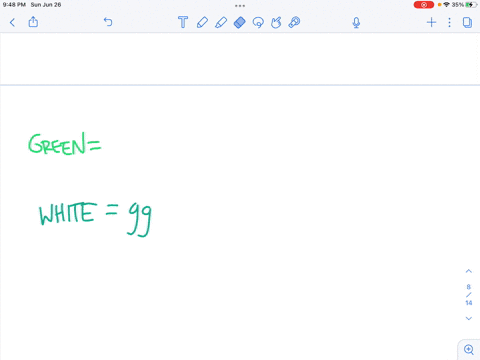The image size is (480, 360).
Task: Go back using the left chevron
Action: 12,22
